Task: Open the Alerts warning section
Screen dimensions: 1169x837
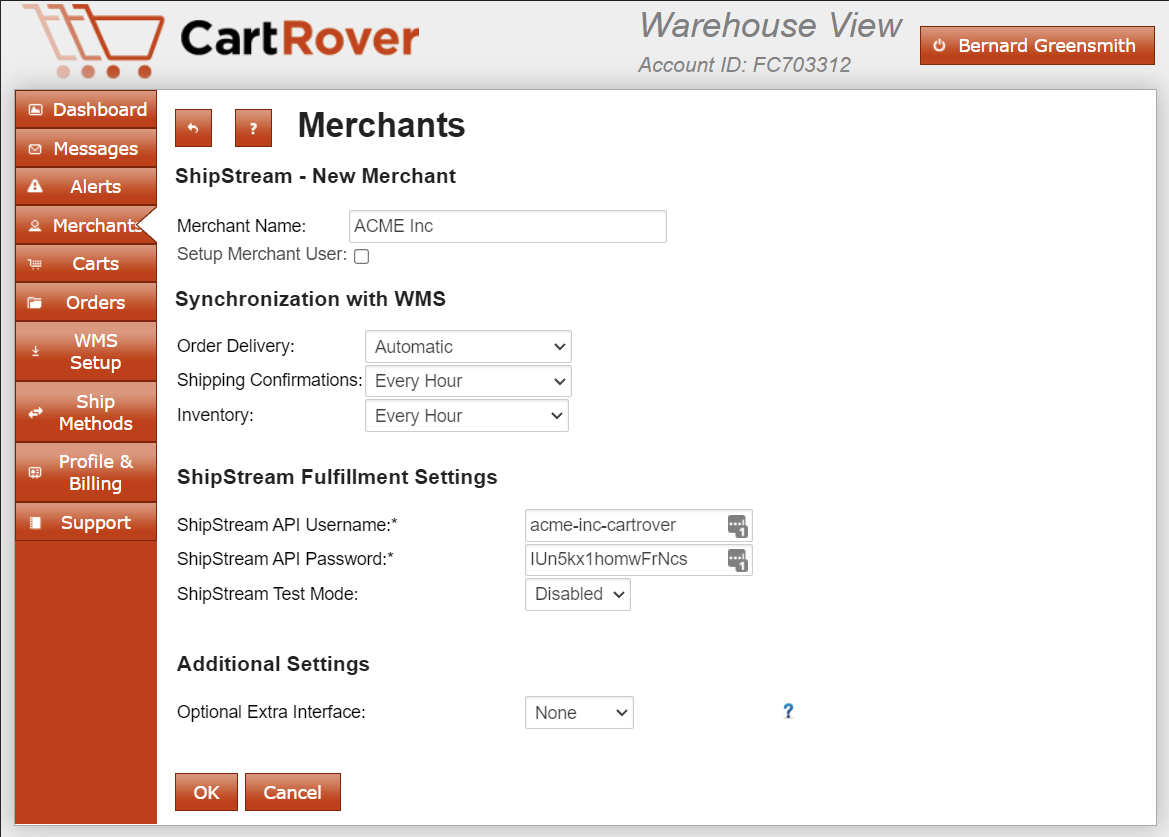Action: click(x=86, y=187)
